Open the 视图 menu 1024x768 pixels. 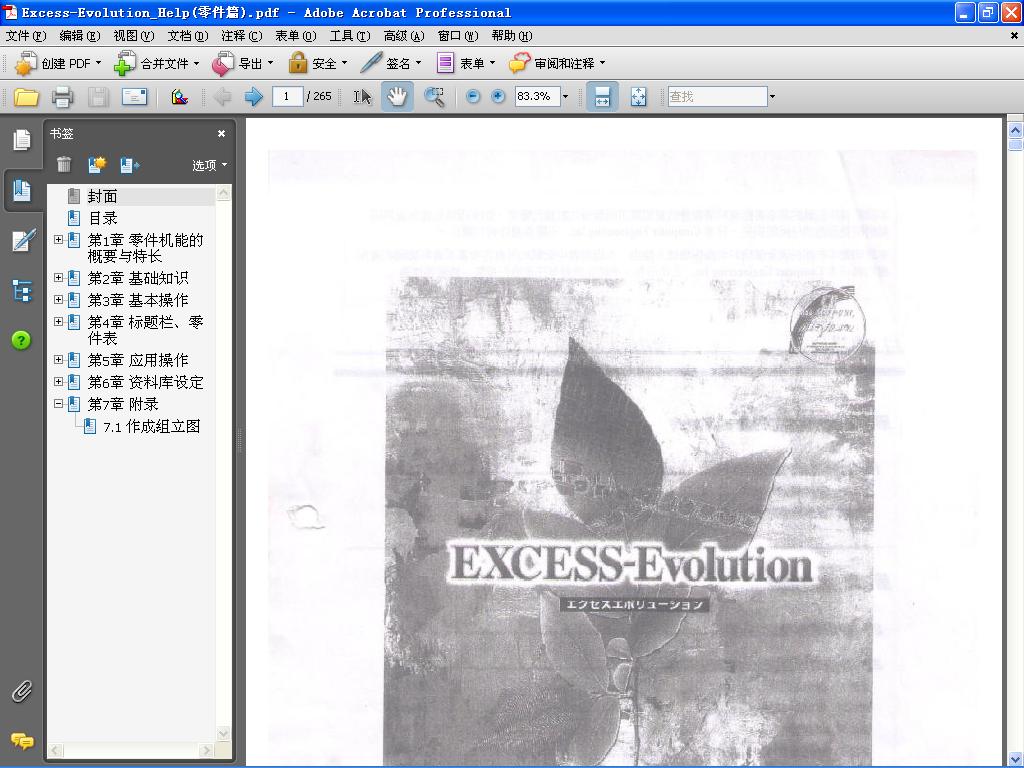click(x=134, y=36)
